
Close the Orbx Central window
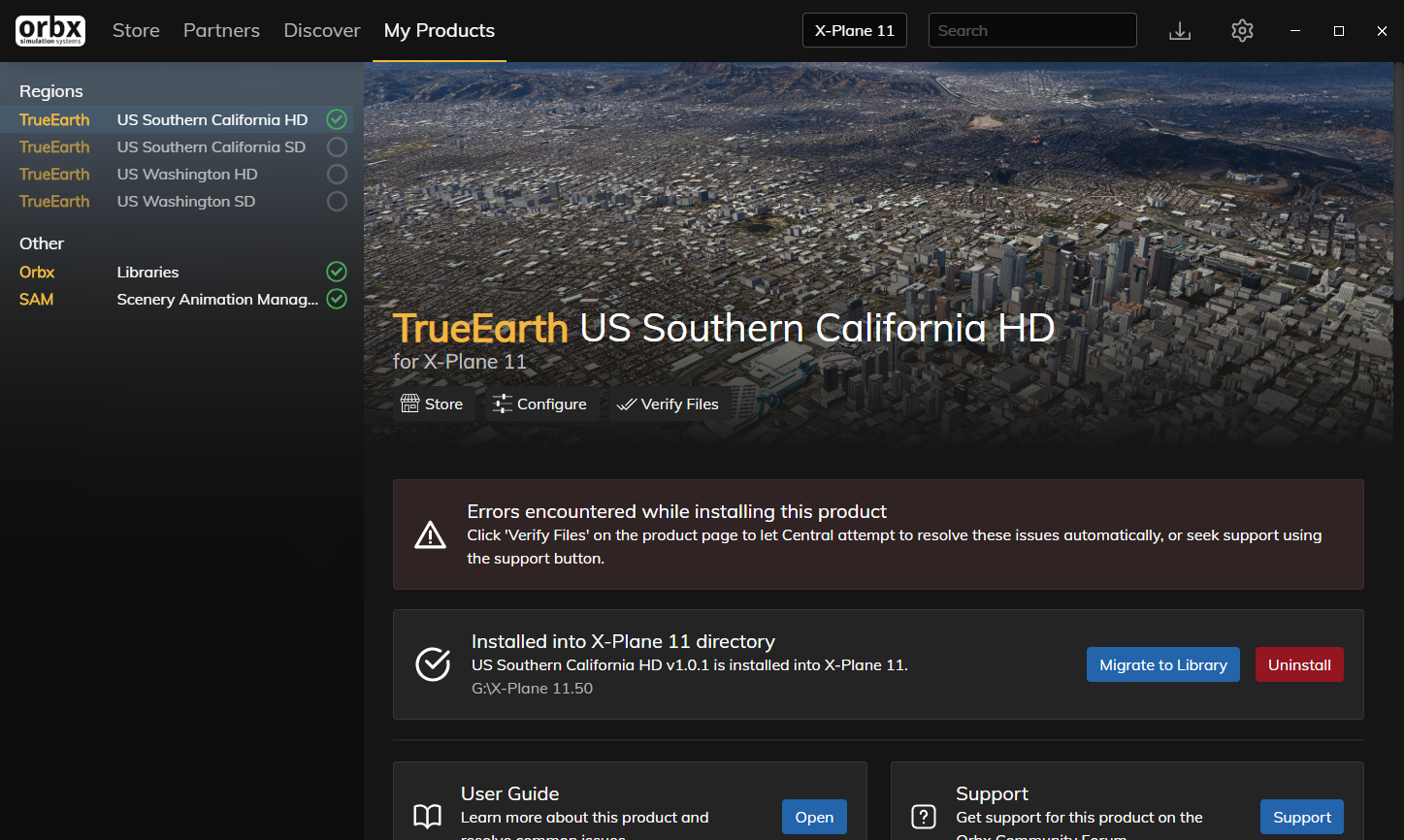click(x=1382, y=31)
